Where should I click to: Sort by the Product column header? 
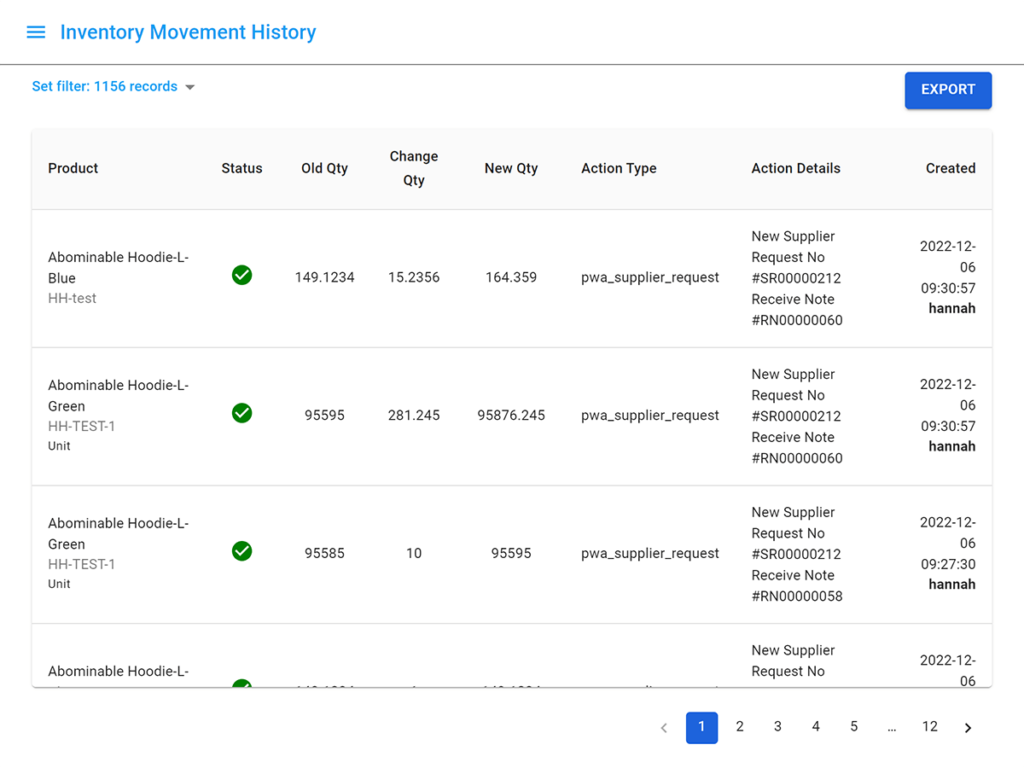pos(72,168)
